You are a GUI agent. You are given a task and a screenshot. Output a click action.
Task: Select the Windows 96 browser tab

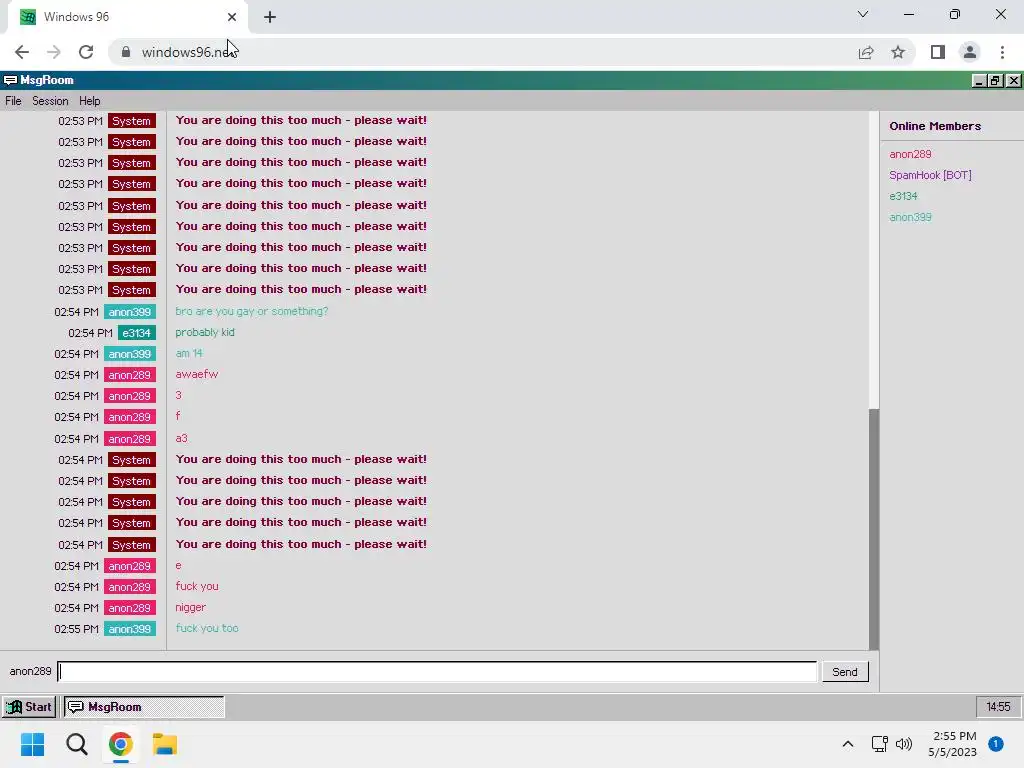pos(128,17)
